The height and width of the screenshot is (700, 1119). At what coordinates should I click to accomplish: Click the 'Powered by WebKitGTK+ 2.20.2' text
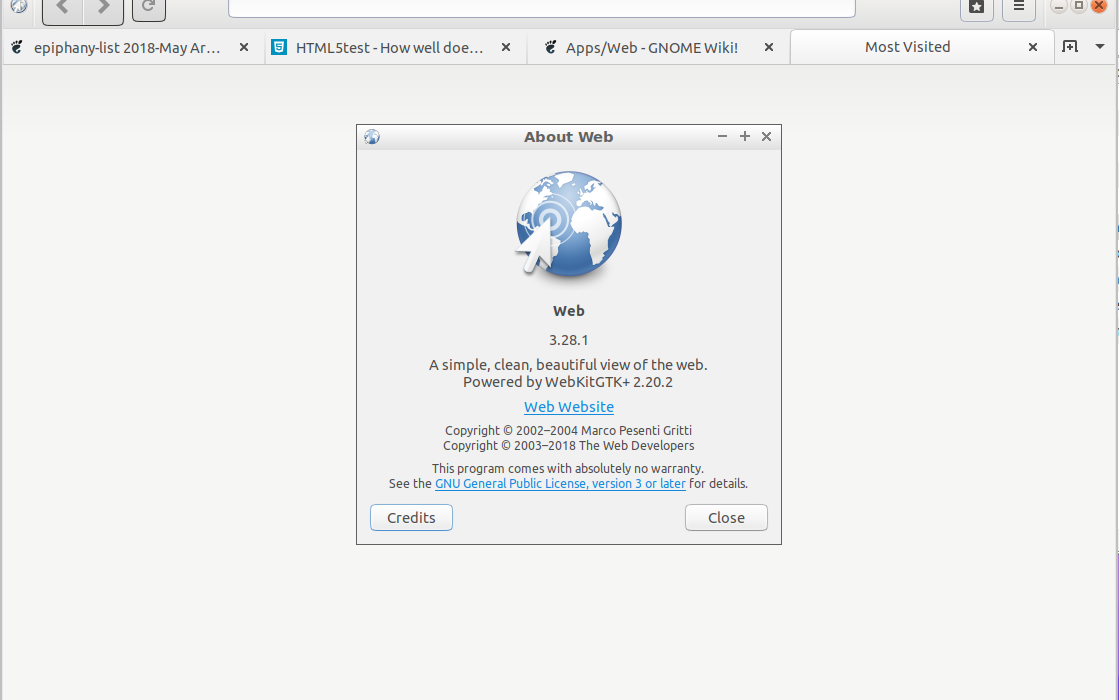pos(568,382)
